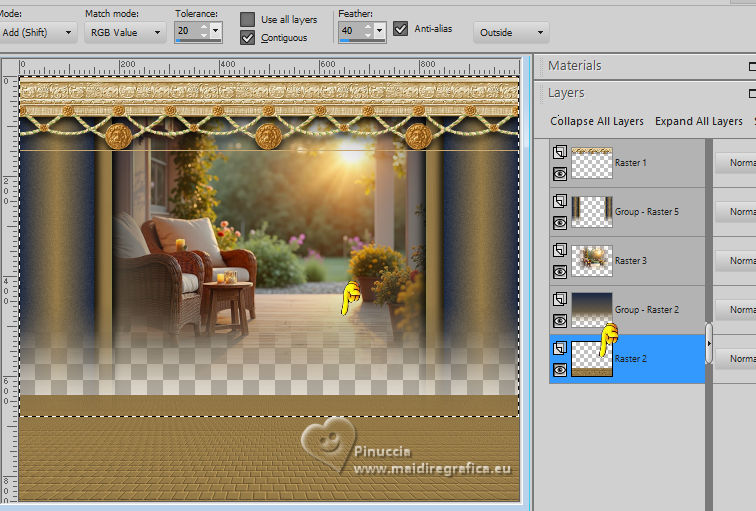Select the Raster 3 layer thumbnail

pyautogui.click(x=592, y=261)
